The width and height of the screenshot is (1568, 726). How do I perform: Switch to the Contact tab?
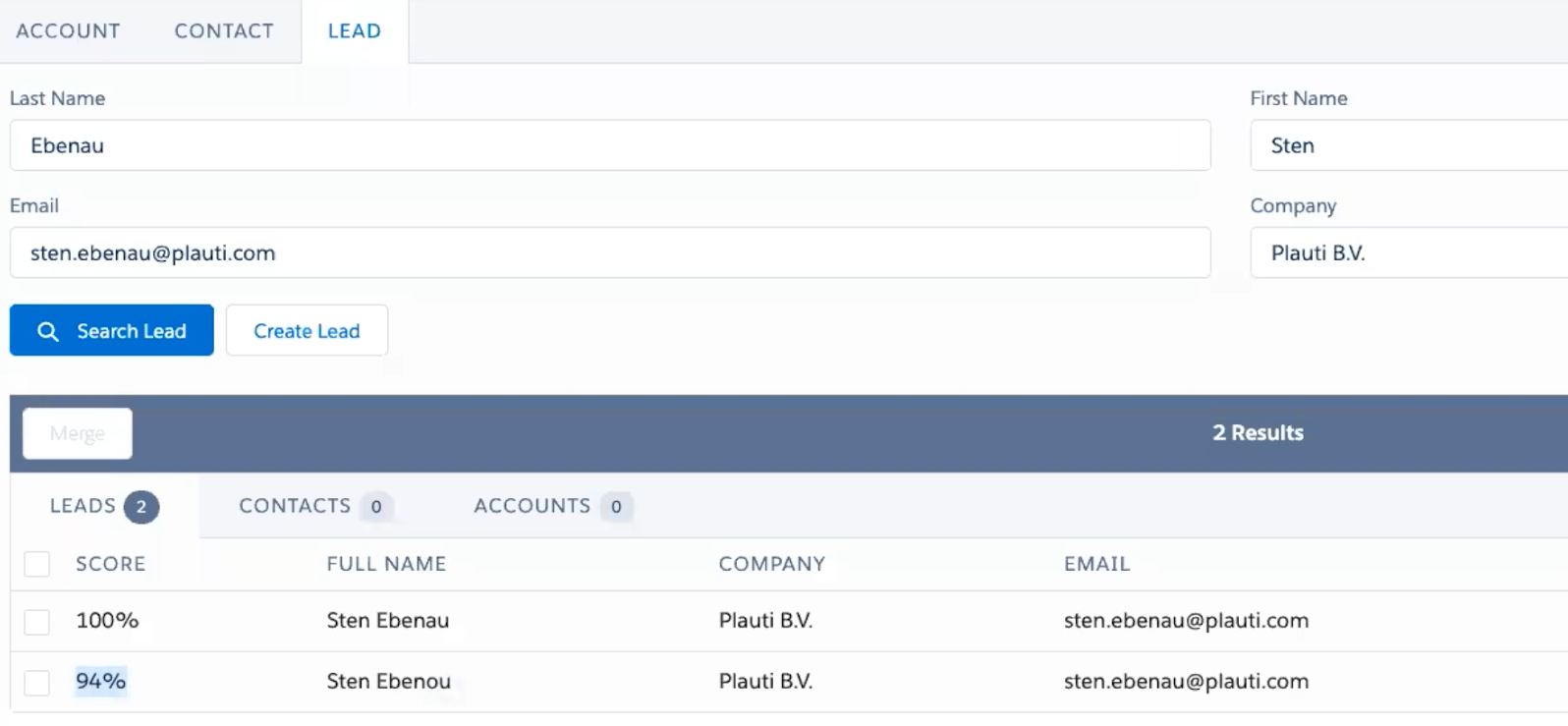coord(224,30)
